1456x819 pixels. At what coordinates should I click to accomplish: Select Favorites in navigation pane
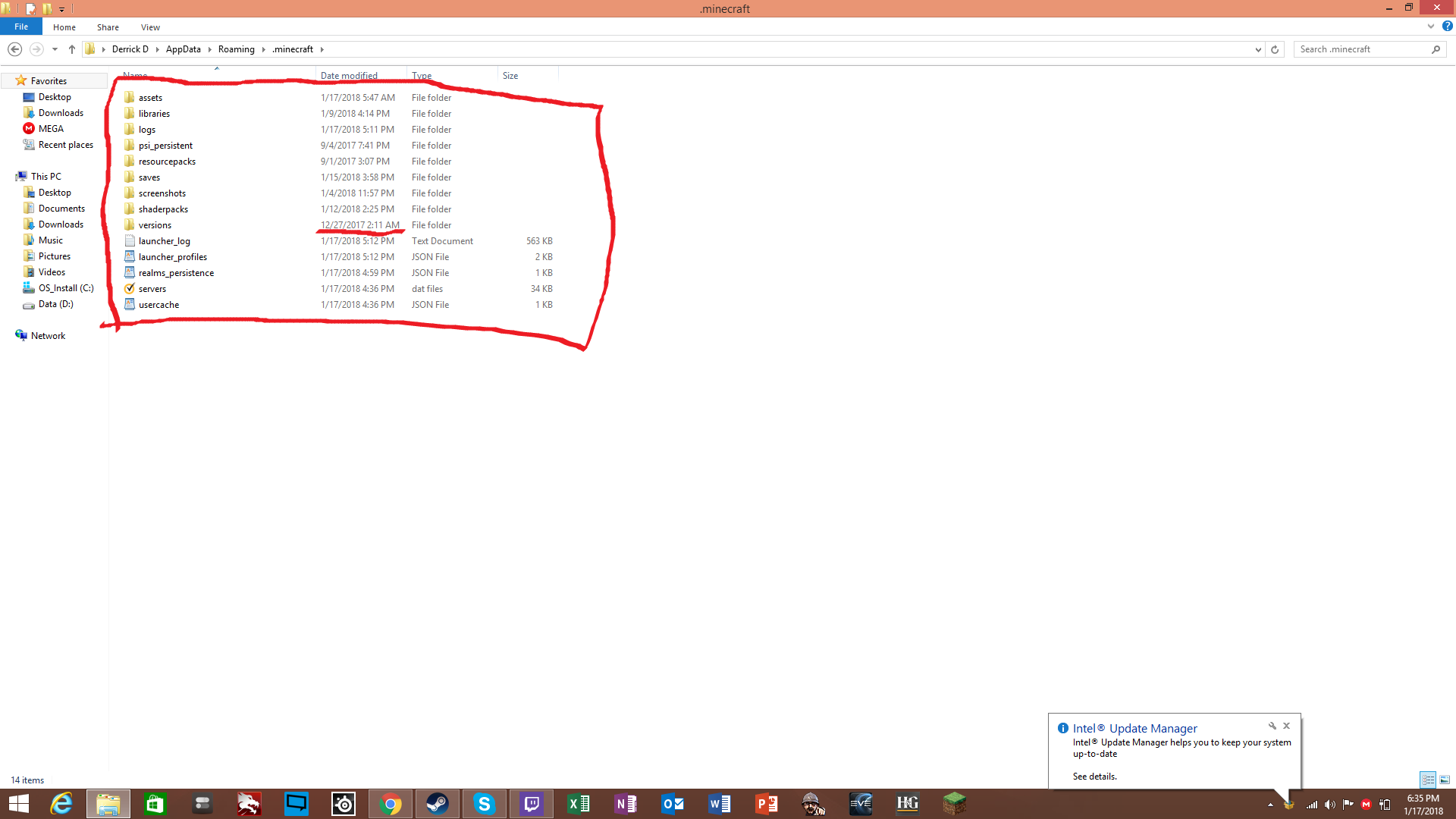coord(49,81)
